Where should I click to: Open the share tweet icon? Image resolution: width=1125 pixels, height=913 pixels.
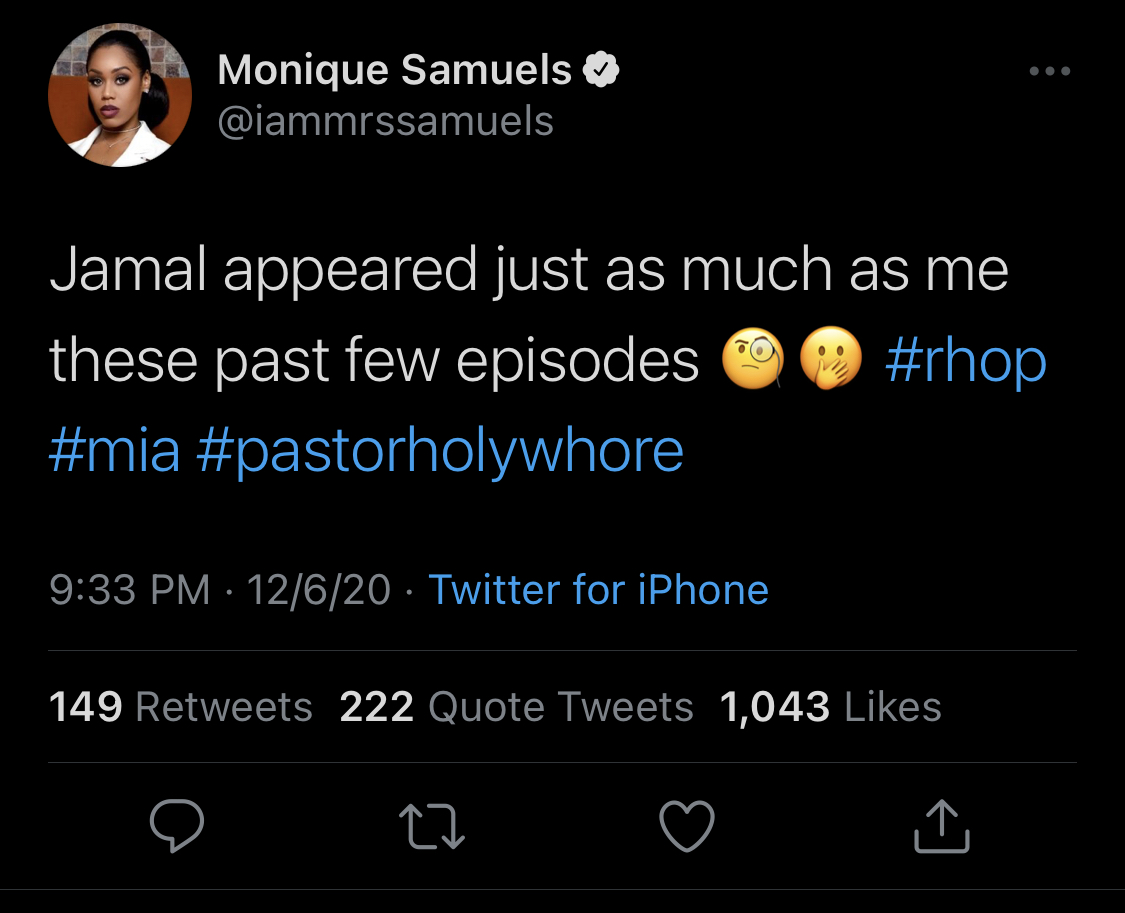click(941, 826)
